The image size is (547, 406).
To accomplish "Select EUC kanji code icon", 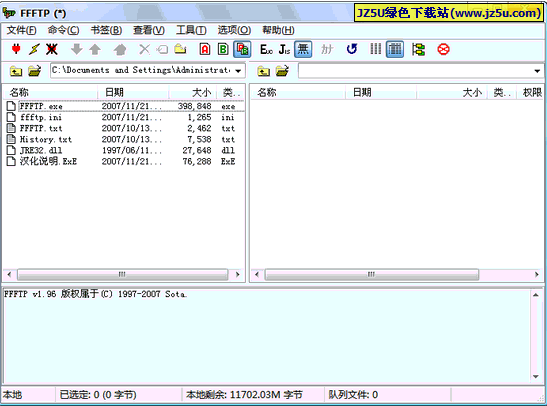I will 266,49.
